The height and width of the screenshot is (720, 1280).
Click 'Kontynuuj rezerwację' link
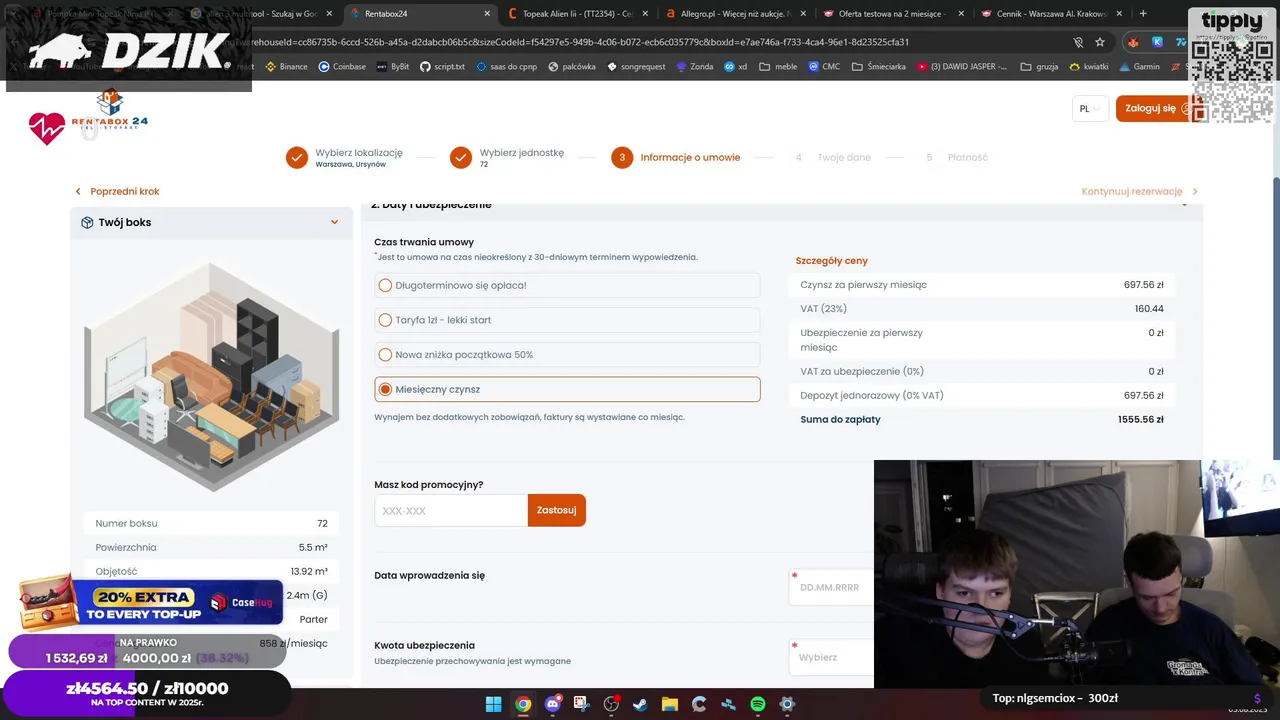(x=1139, y=191)
